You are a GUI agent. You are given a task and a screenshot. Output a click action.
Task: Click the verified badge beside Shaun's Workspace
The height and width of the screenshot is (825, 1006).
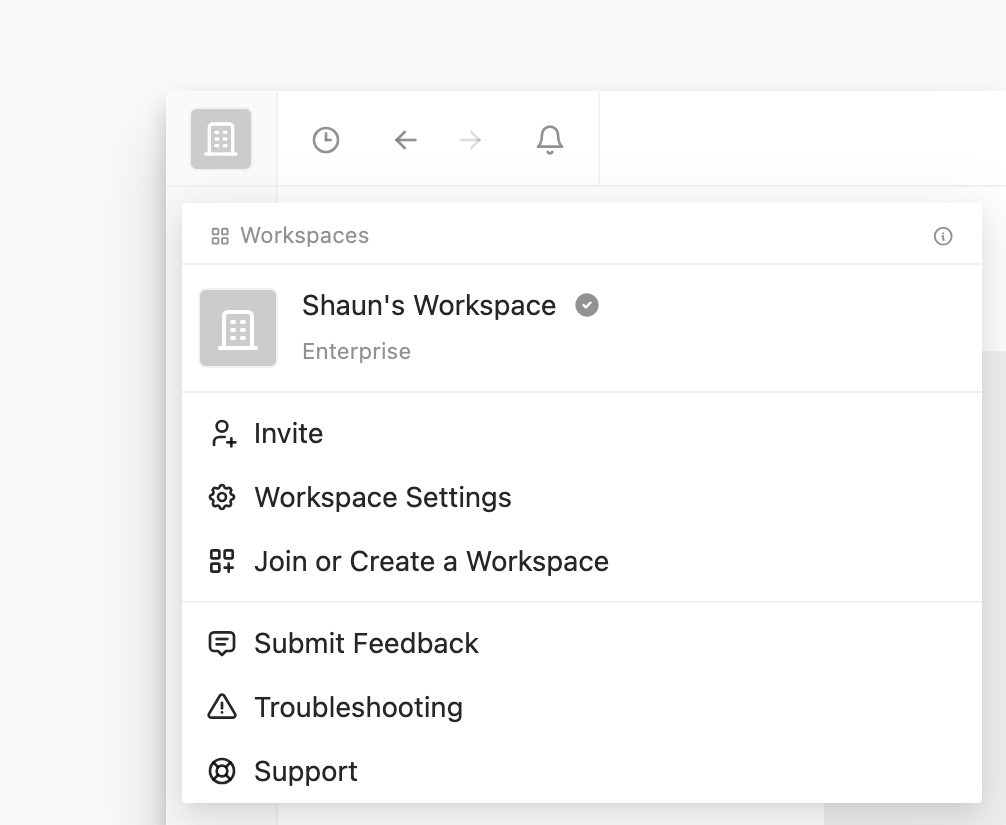587,305
